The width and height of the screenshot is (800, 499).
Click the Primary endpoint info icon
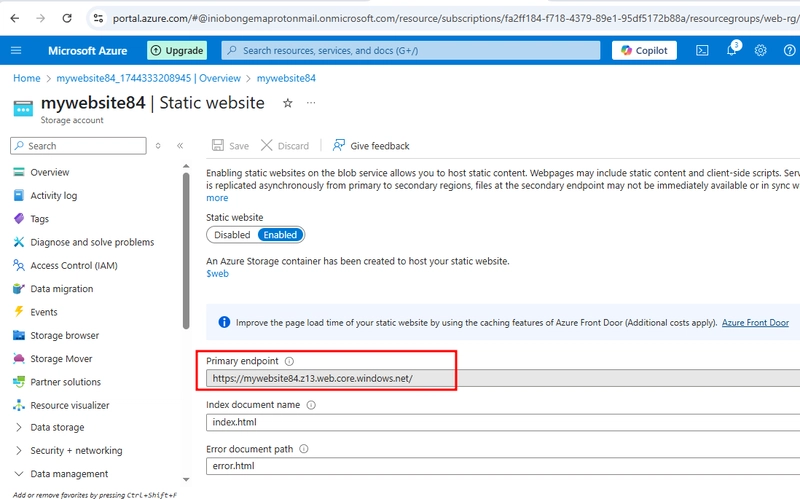pos(289,361)
